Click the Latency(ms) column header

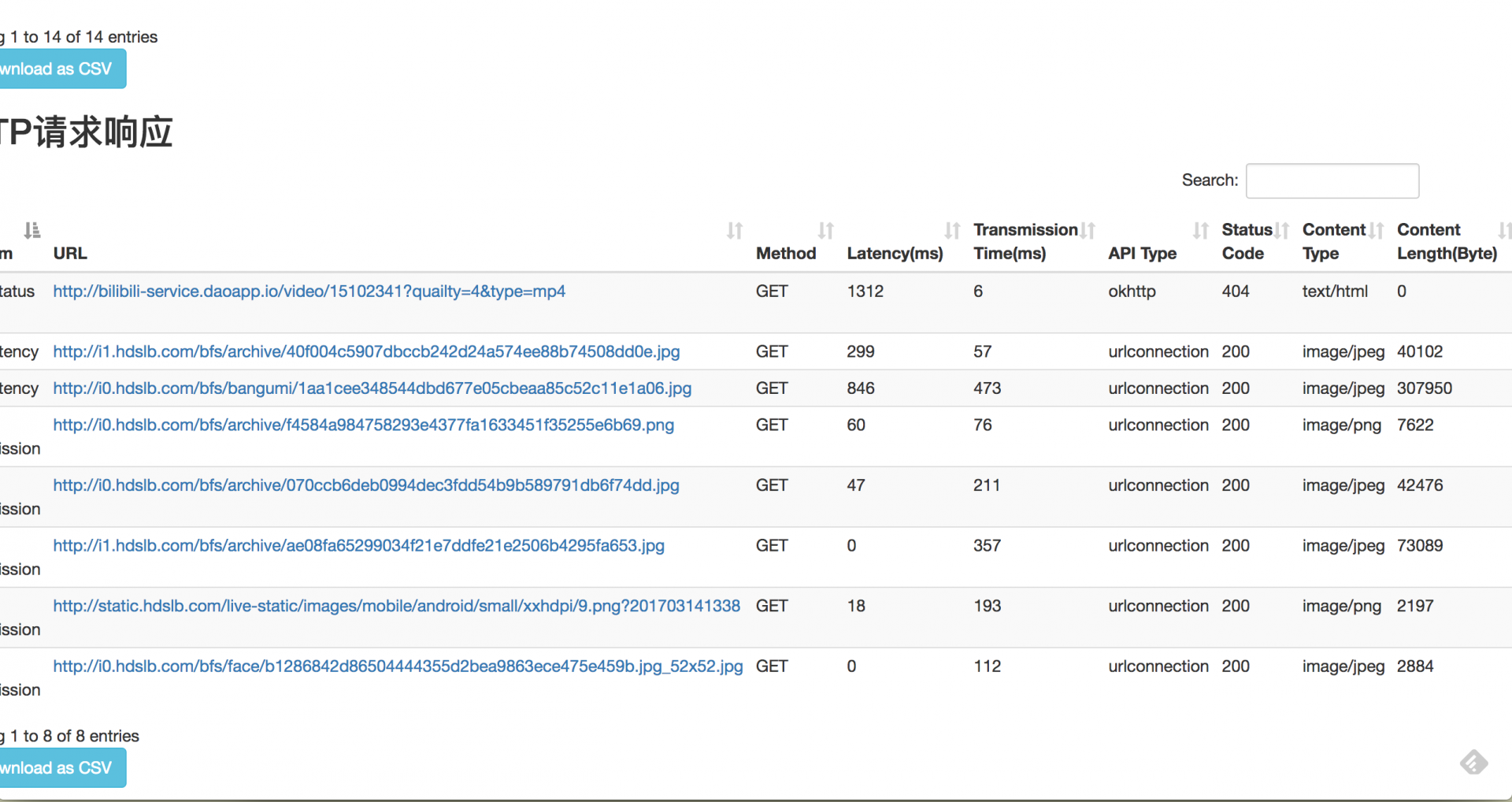pyautogui.click(x=895, y=254)
